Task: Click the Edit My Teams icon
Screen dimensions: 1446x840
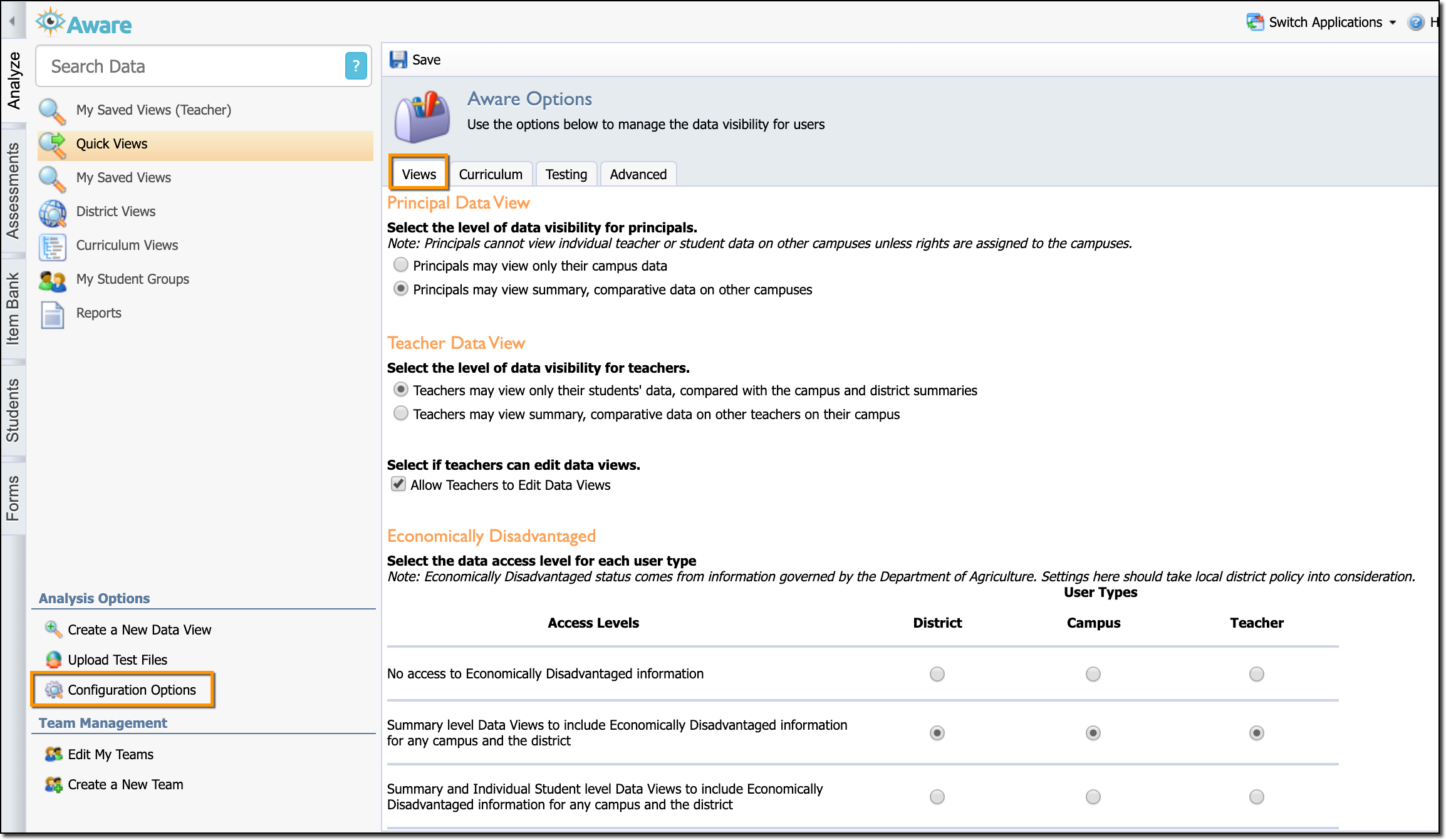Action: pos(53,754)
